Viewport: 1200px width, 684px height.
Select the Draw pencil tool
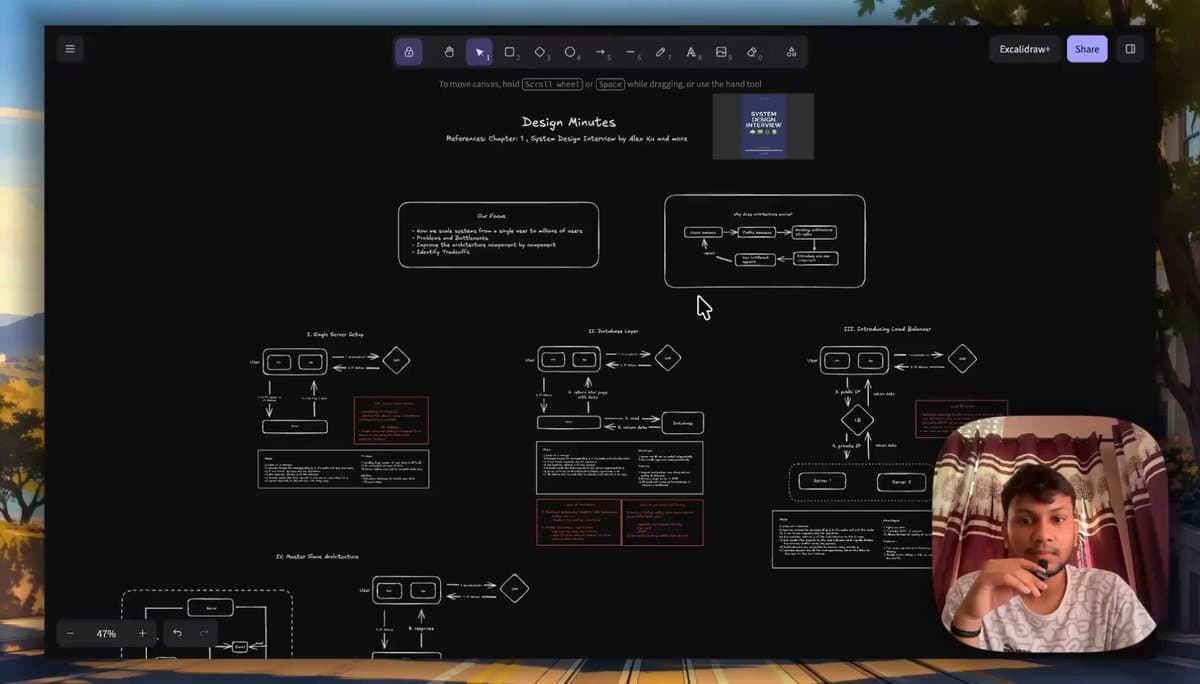661,52
